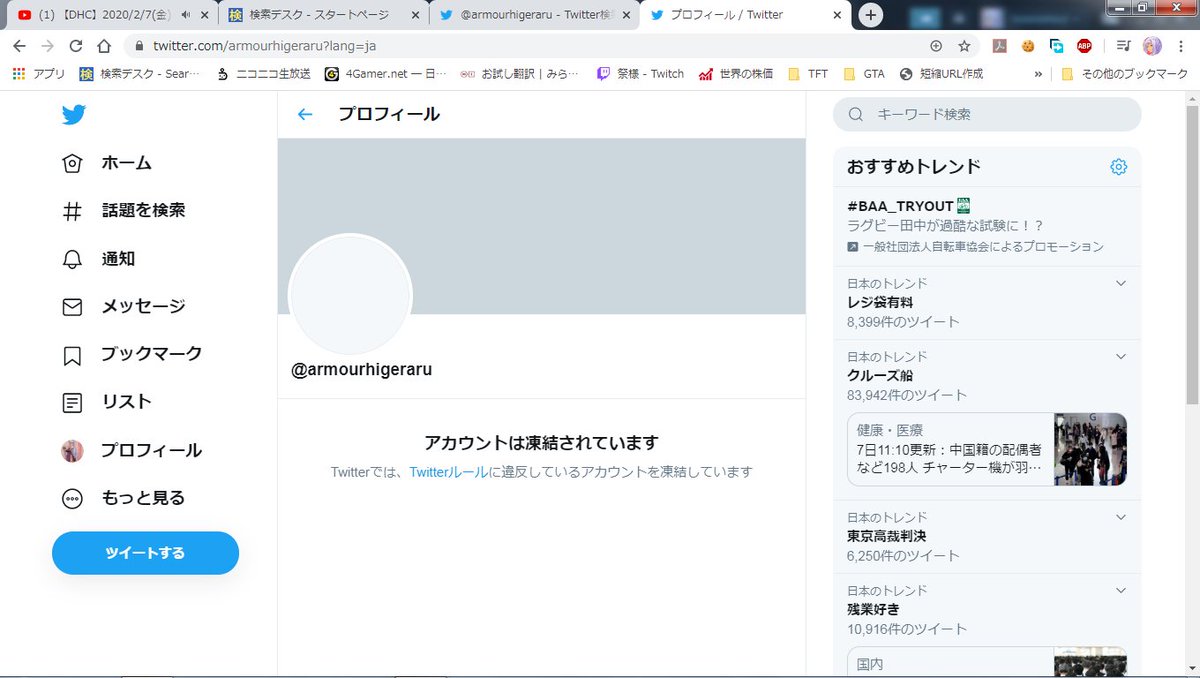The width and height of the screenshot is (1200, 678).
Task: Open 祭様 - Twitch bookmark
Action: 640,74
